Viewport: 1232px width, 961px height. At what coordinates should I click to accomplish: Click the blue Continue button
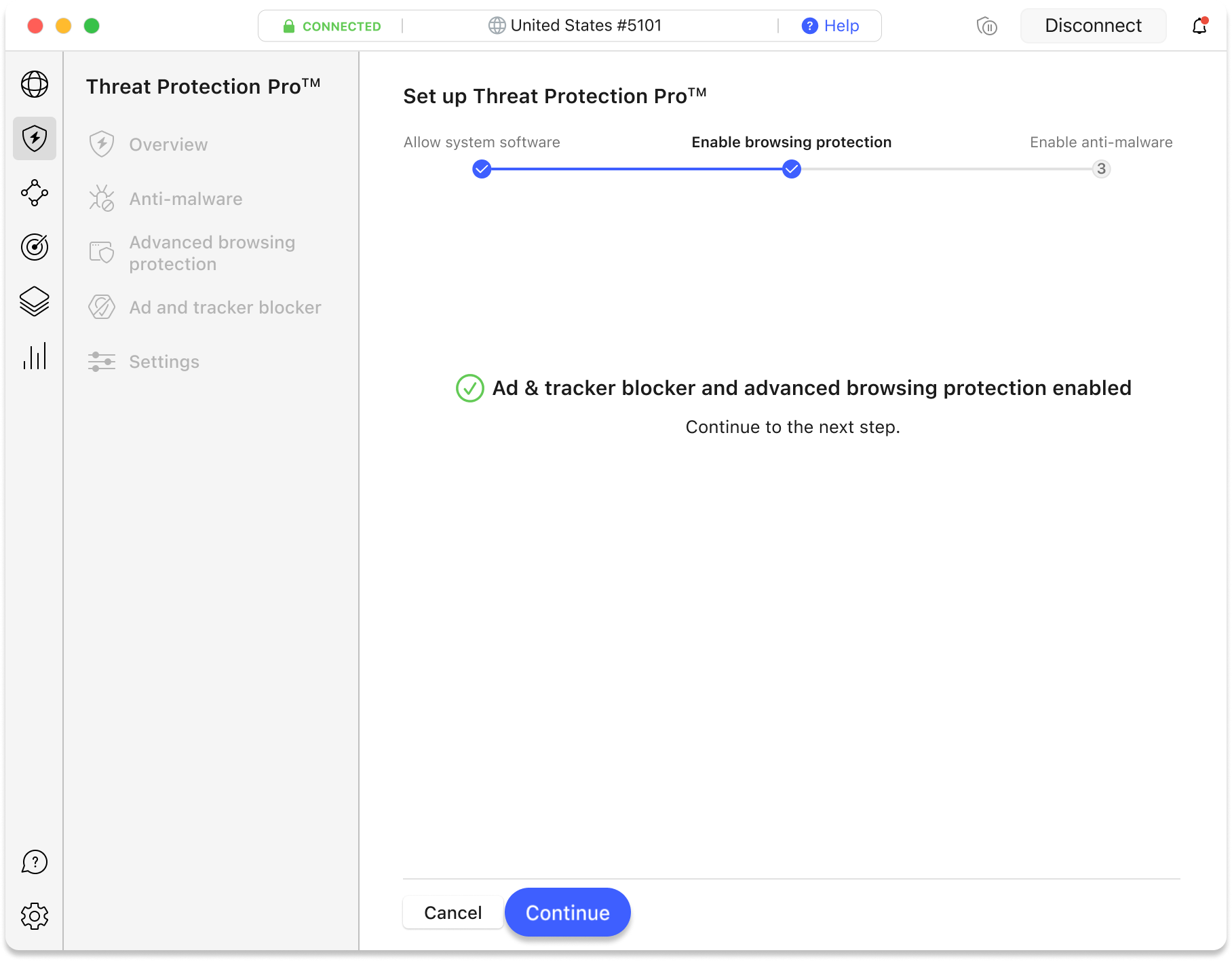(x=567, y=913)
